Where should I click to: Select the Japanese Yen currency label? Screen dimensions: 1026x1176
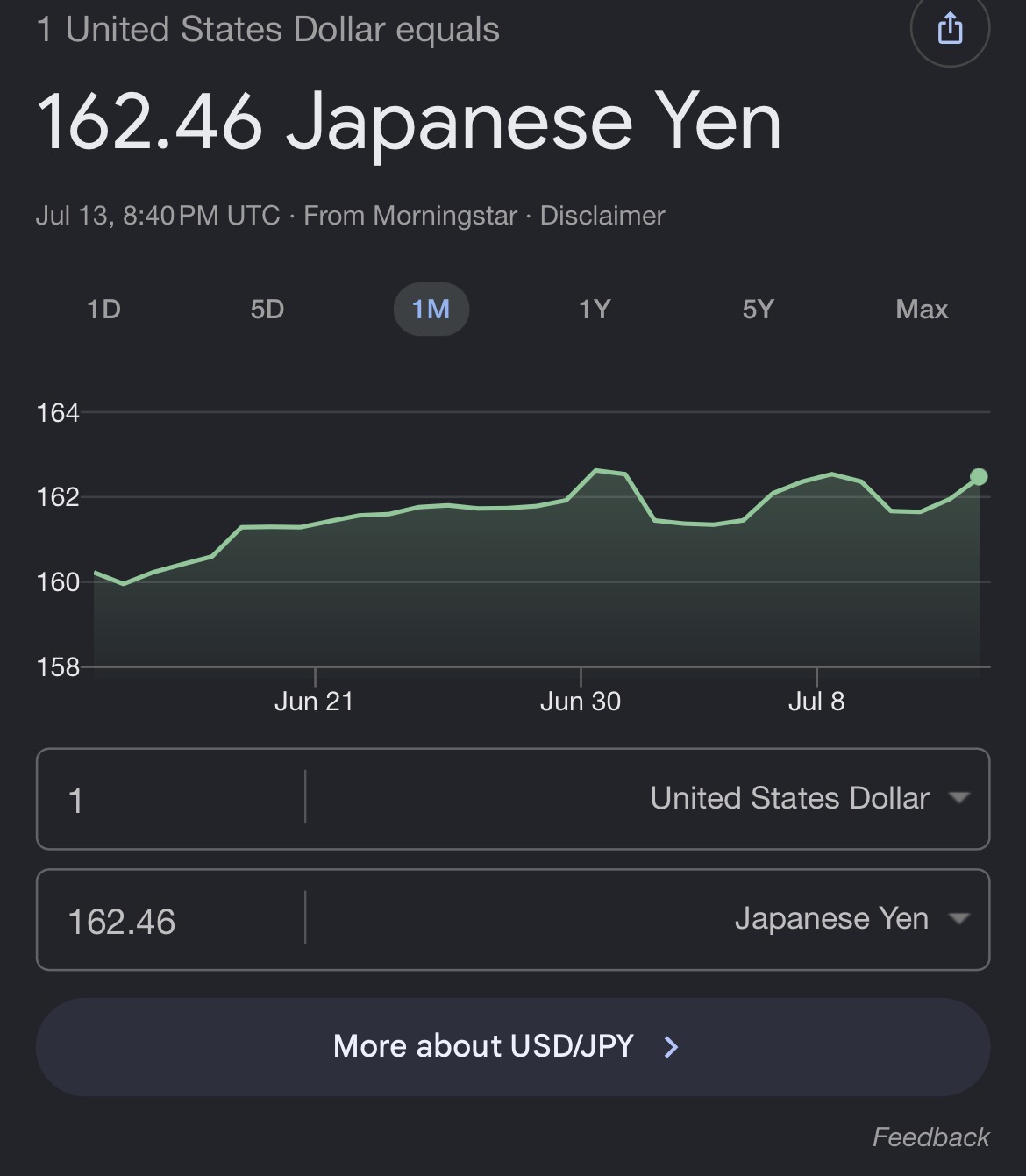point(831,918)
